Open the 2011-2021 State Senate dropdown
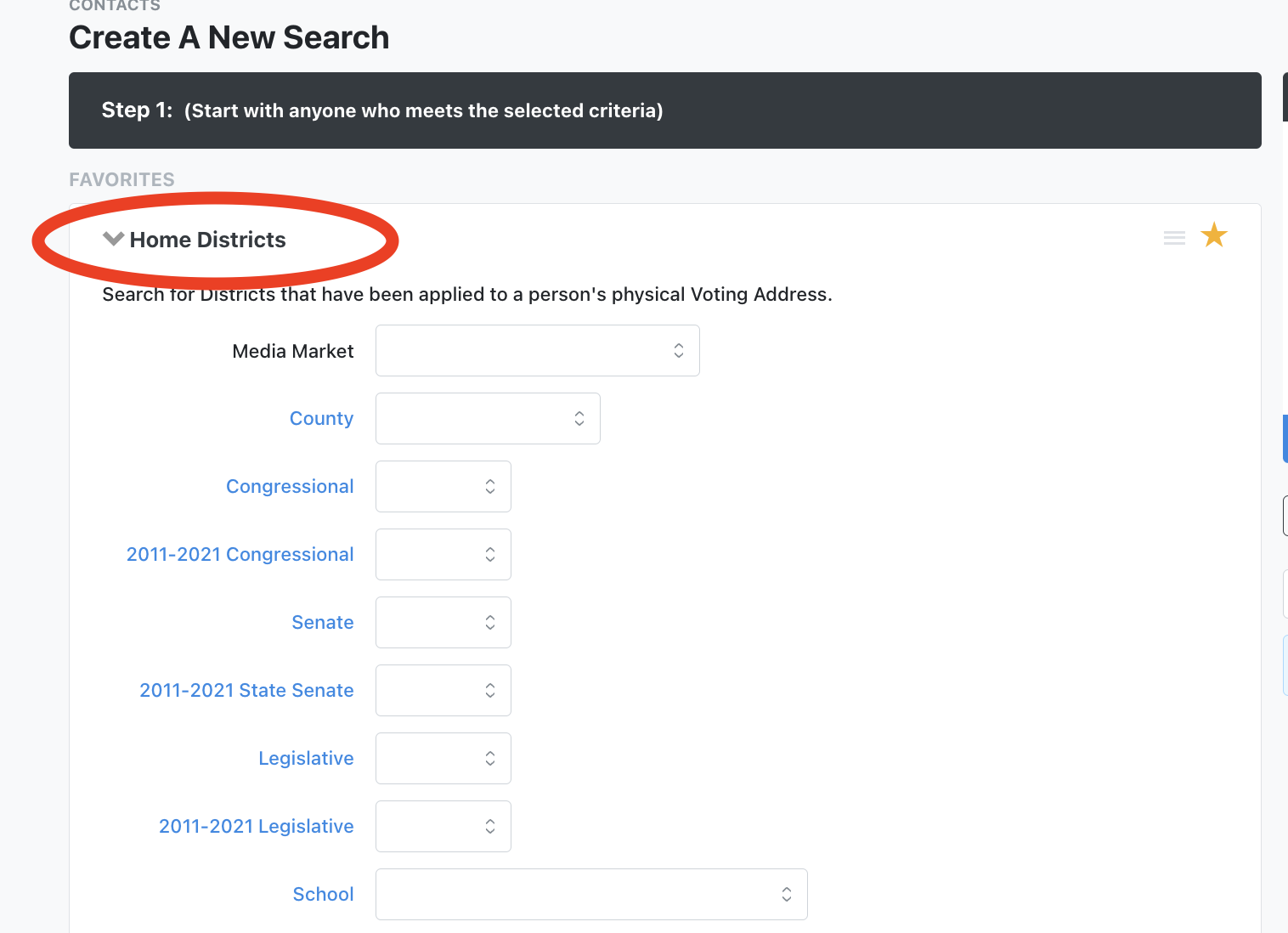This screenshot has height=933, width=1288. [x=443, y=690]
